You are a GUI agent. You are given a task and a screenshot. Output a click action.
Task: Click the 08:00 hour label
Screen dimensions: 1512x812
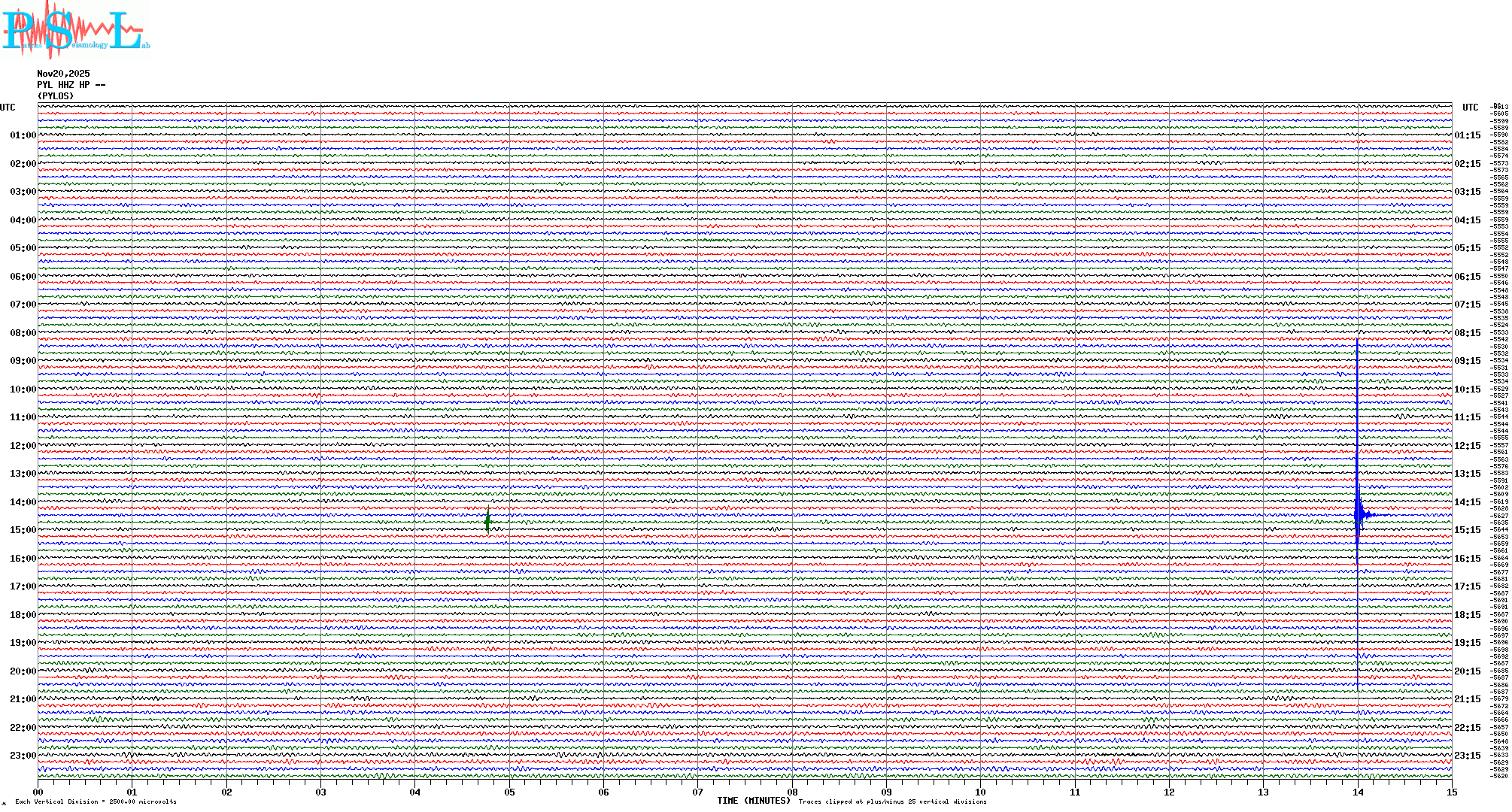23,333
